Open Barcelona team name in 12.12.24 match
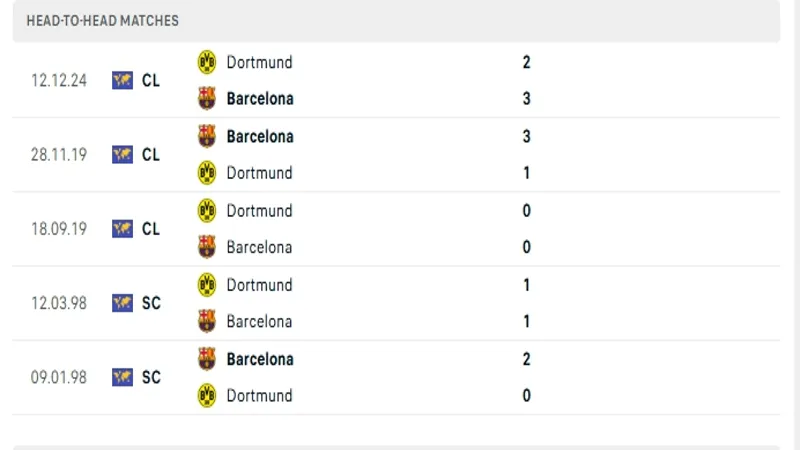The image size is (800, 450). click(x=260, y=98)
